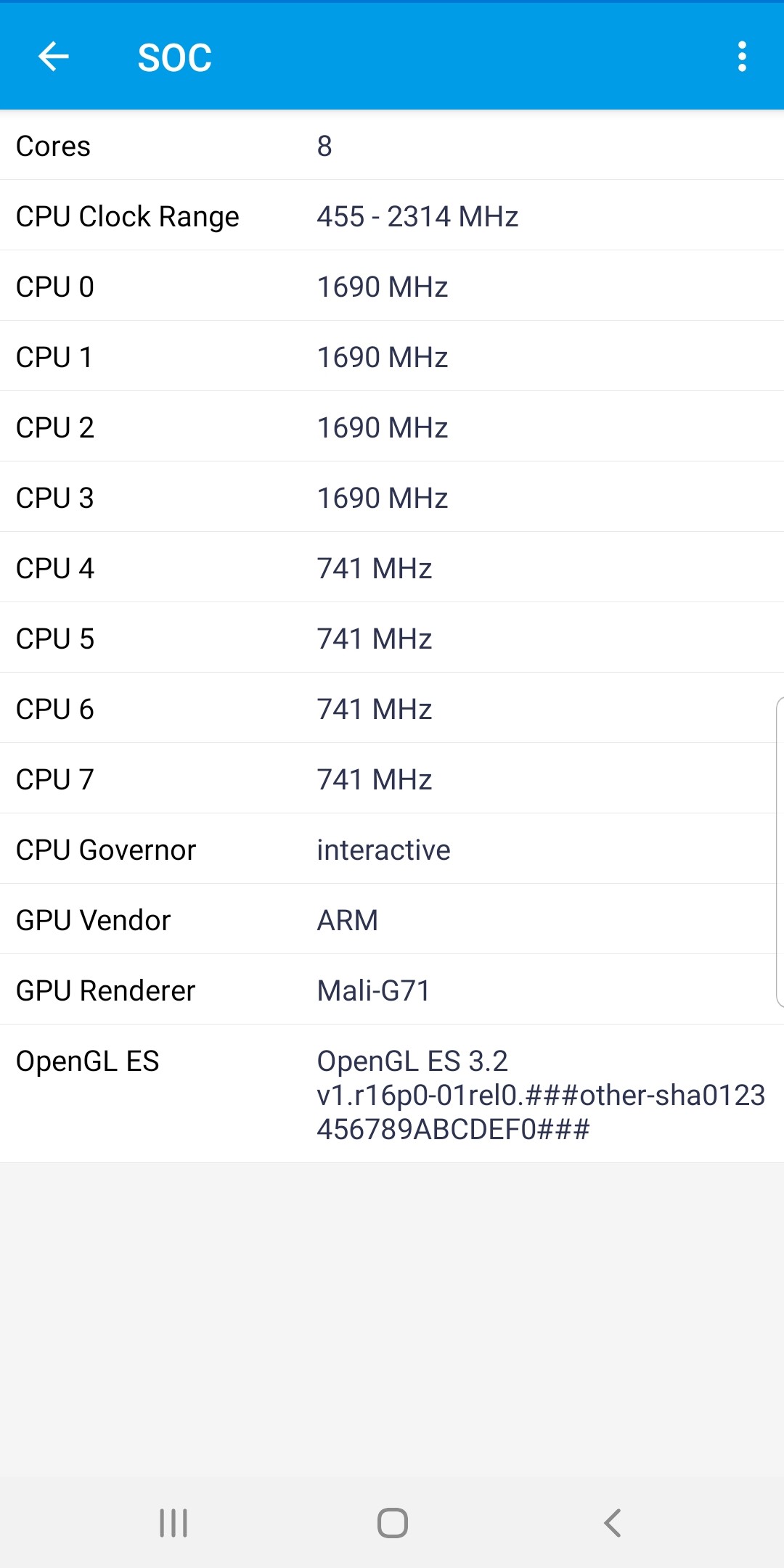Viewport: 784px width, 1568px height.
Task: Tap the SOC page title
Action: pos(174,57)
